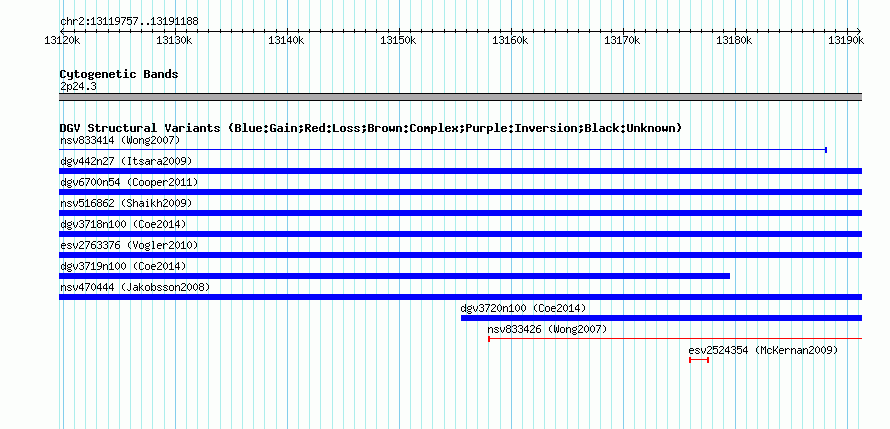Screen dimensions: 890x429
Task: Select the dgv3718n100 blue bar
Action: coord(460,234)
